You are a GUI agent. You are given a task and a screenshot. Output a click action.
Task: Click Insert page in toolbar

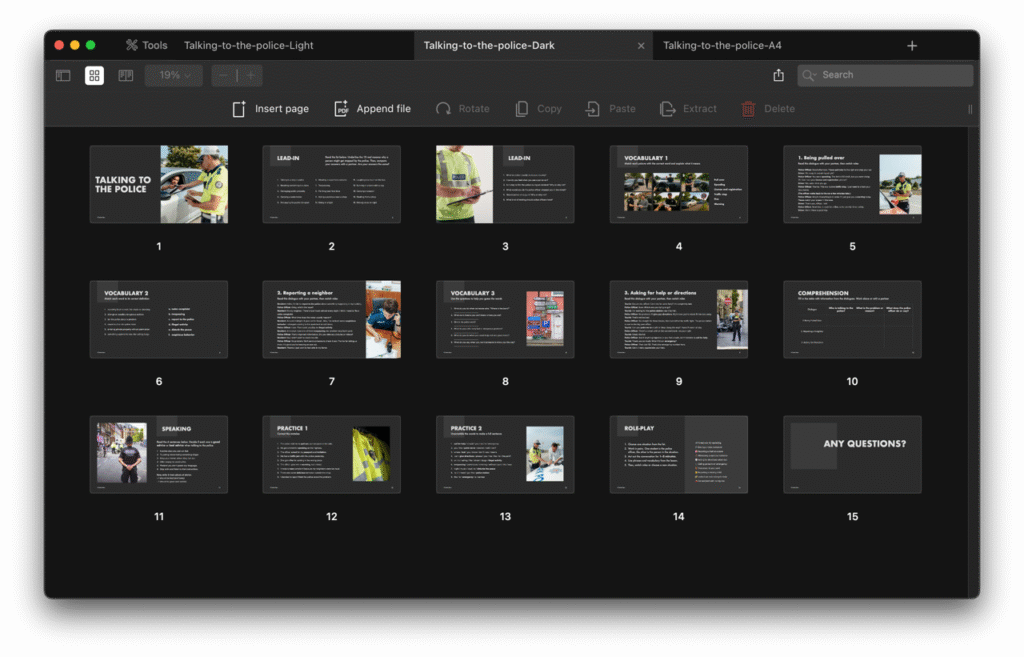270,109
